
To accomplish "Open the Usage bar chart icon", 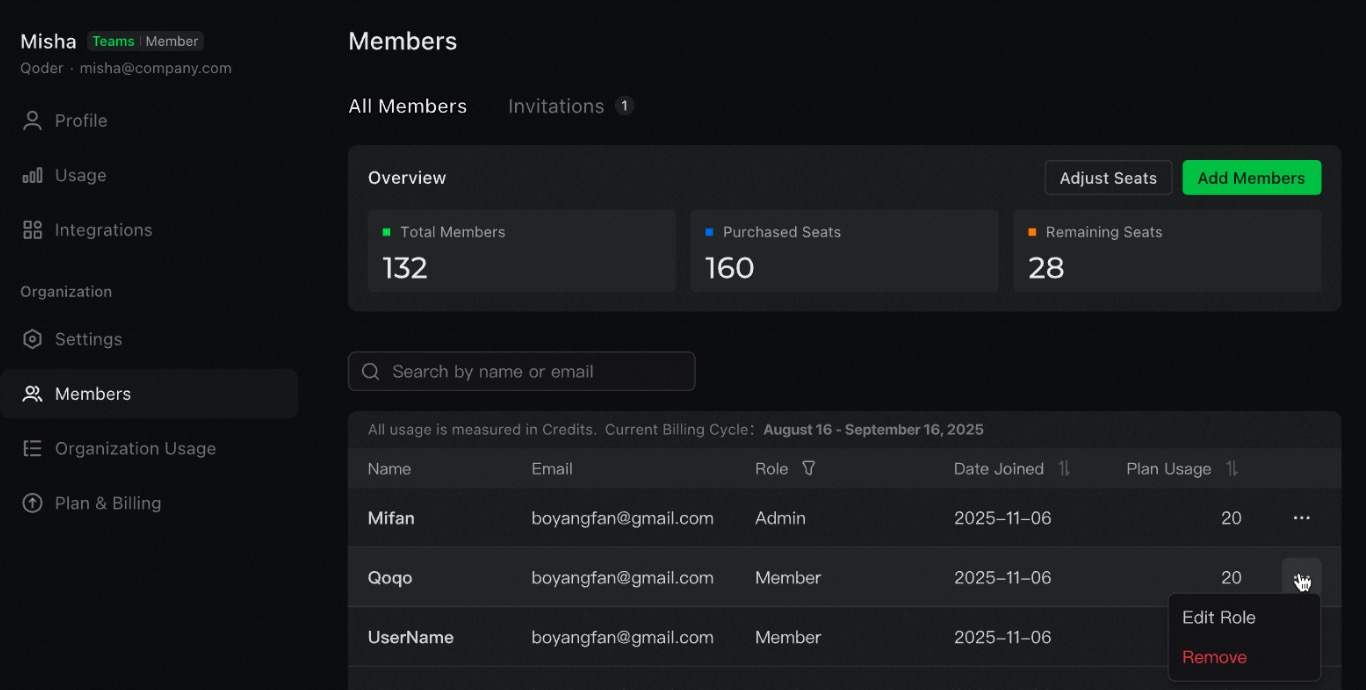I will [32, 176].
